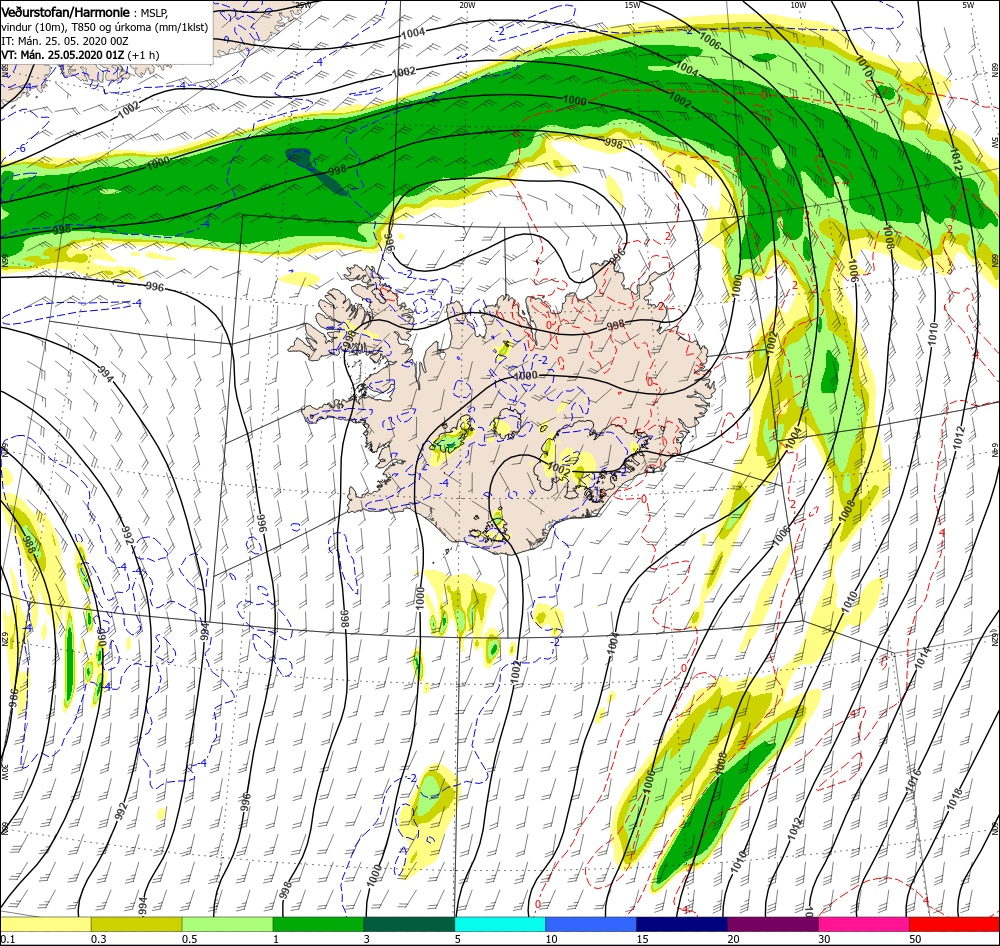The height and width of the screenshot is (946, 1000).
Task: Pick the cyan 5 mm legend swatch
Action: coord(500,924)
